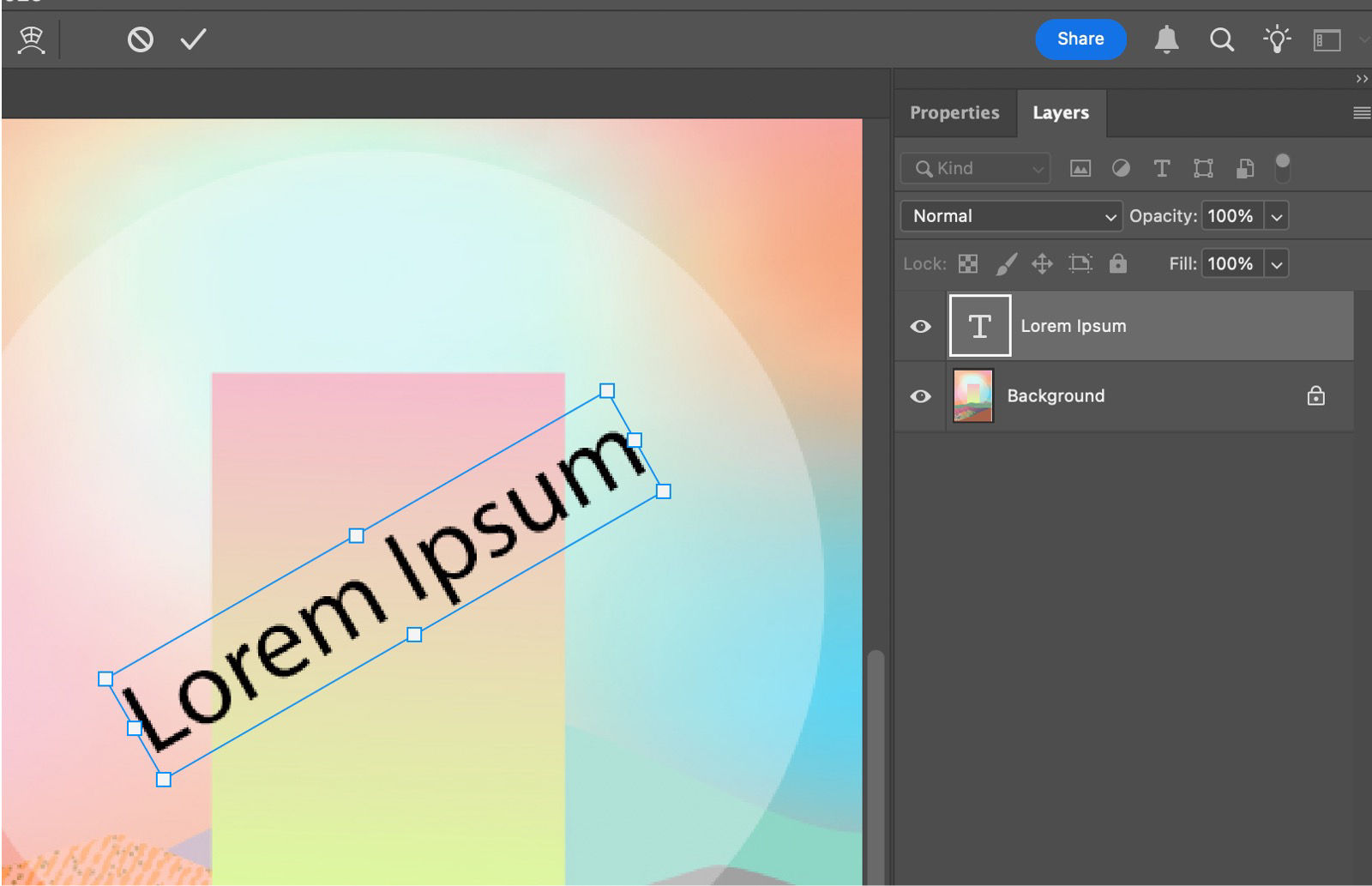Commit the transform with the checkmark

pyautogui.click(x=192, y=38)
